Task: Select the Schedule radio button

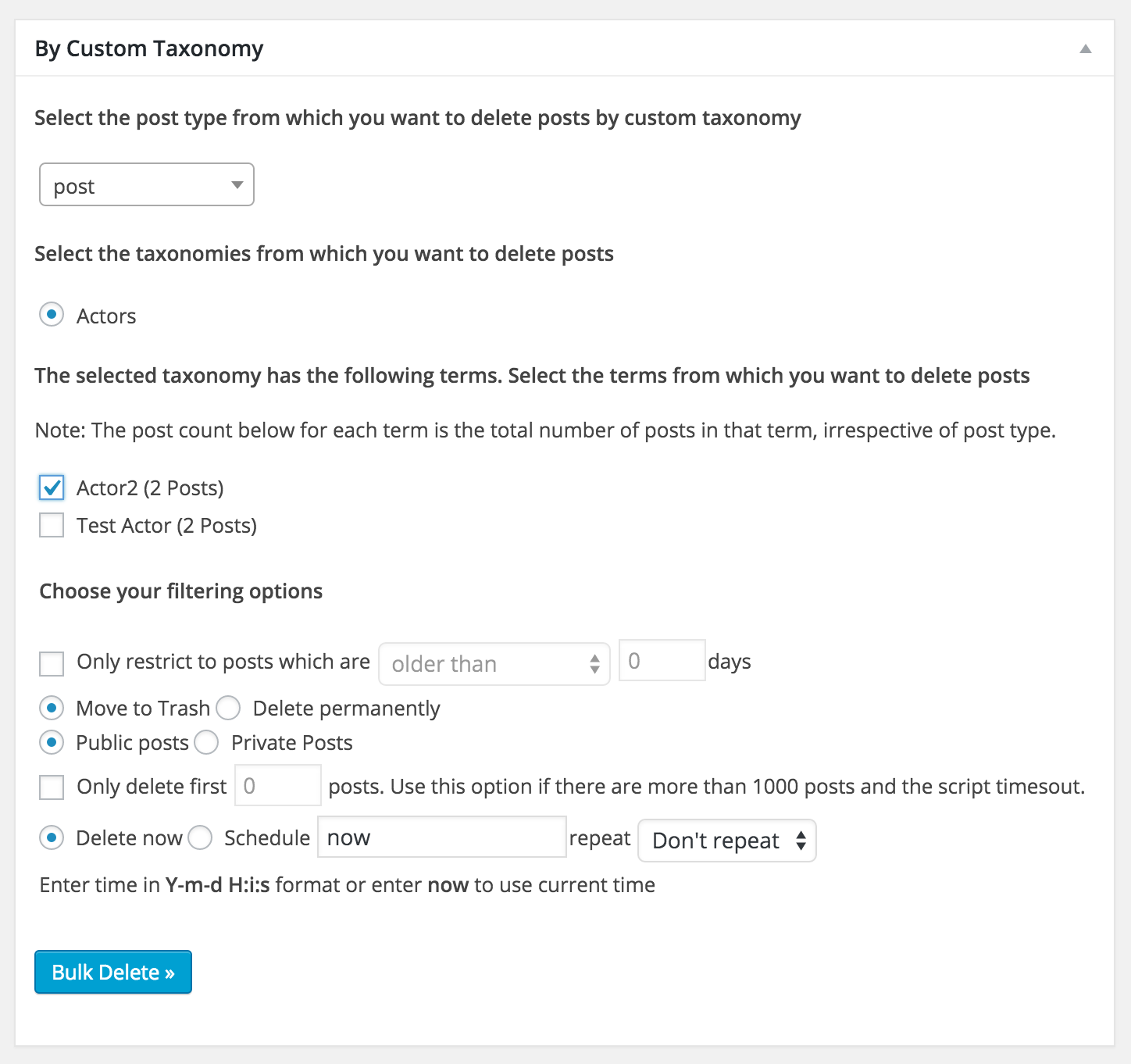Action: 200,838
